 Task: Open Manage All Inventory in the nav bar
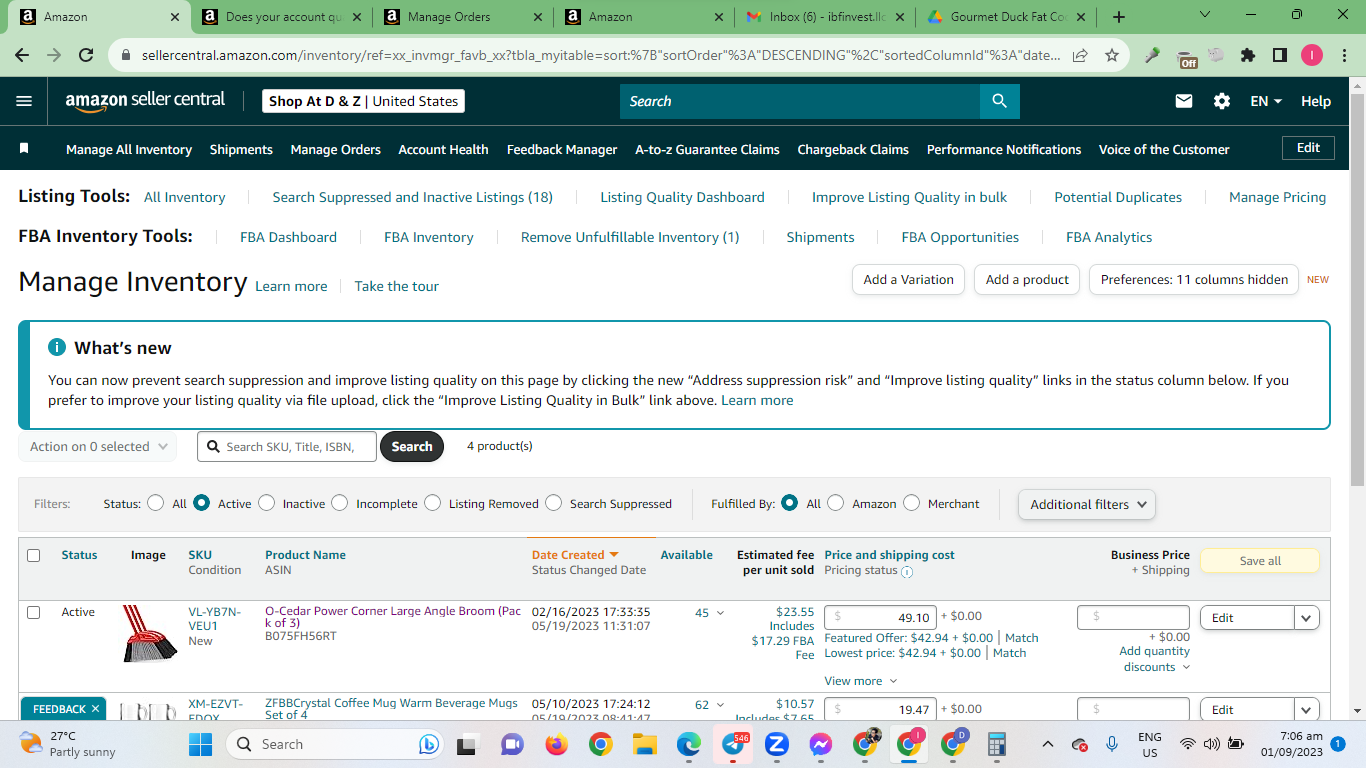coord(129,149)
